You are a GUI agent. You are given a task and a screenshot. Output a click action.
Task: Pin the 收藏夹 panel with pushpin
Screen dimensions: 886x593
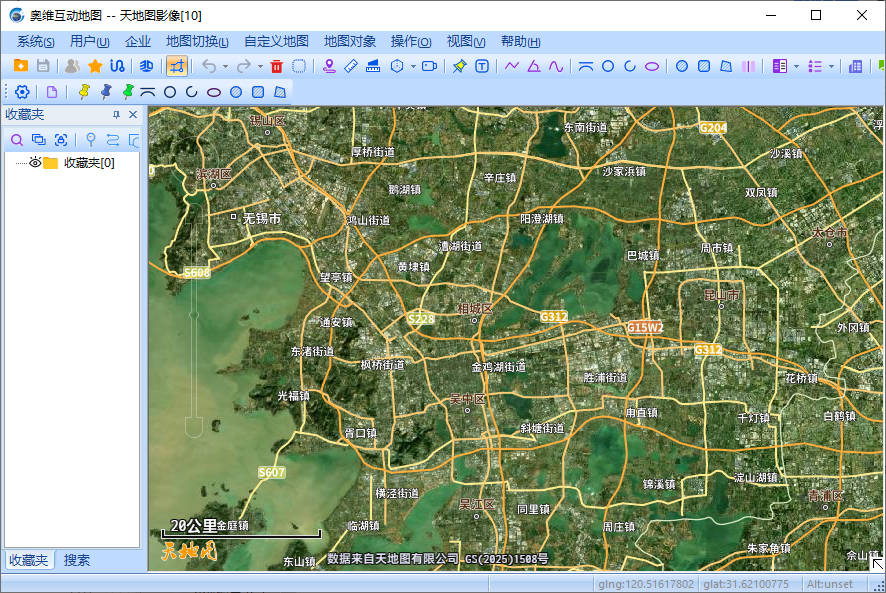116,115
